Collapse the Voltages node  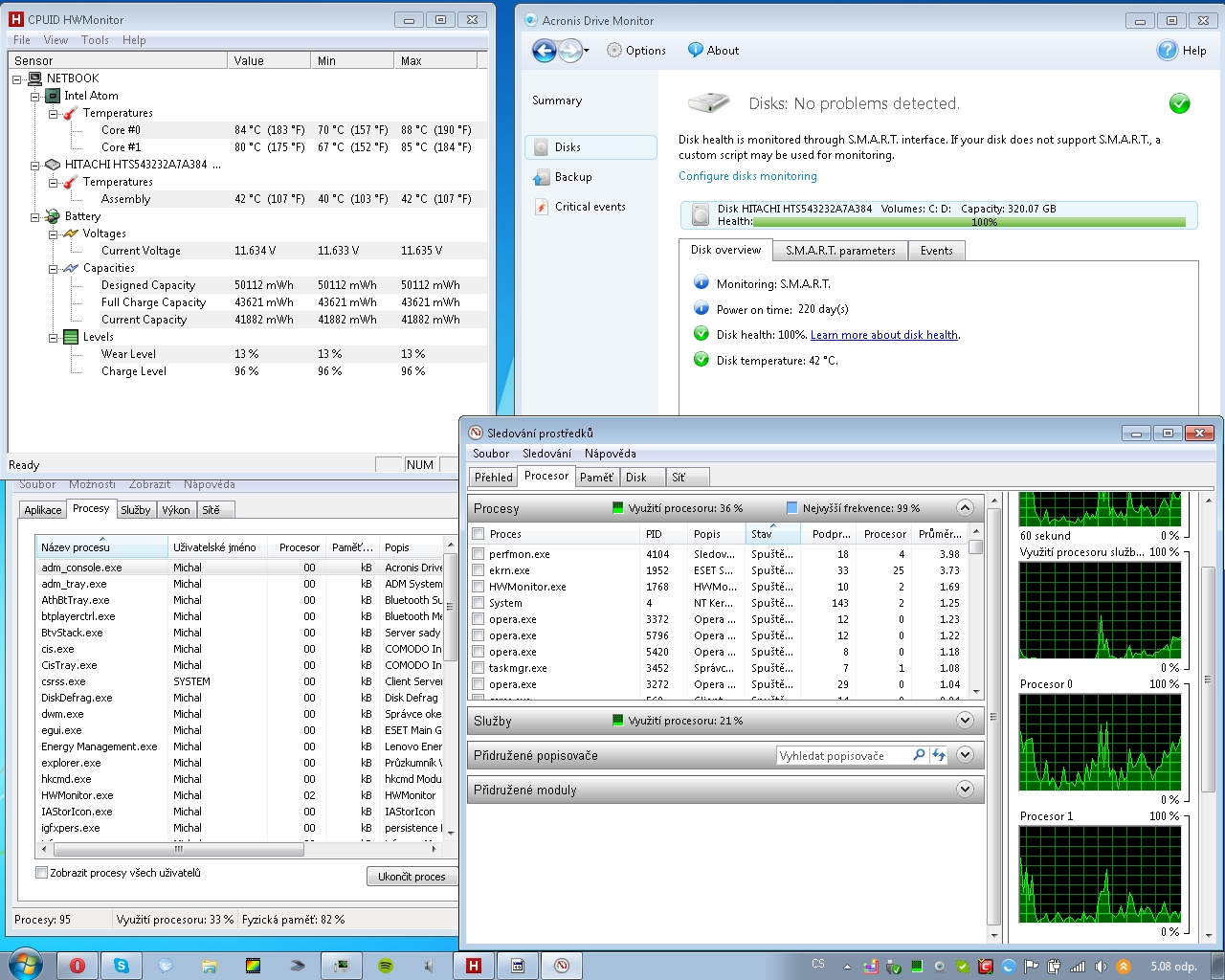click(x=54, y=234)
